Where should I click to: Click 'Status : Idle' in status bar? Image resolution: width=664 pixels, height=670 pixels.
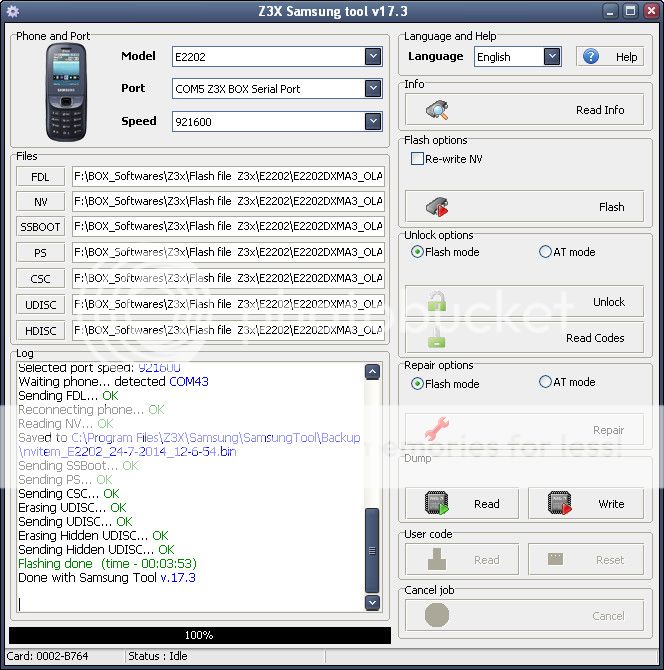[x=158, y=656]
